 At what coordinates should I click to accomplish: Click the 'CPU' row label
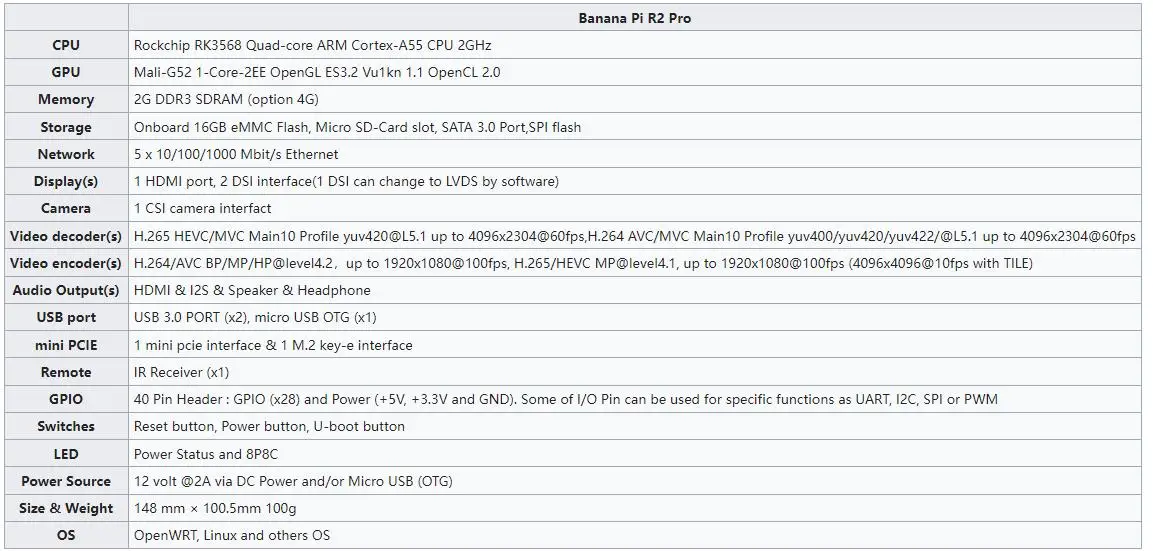point(66,45)
